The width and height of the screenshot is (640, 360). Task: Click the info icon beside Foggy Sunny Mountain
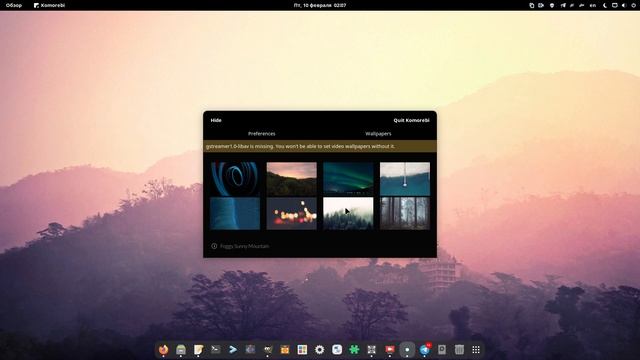point(214,246)
